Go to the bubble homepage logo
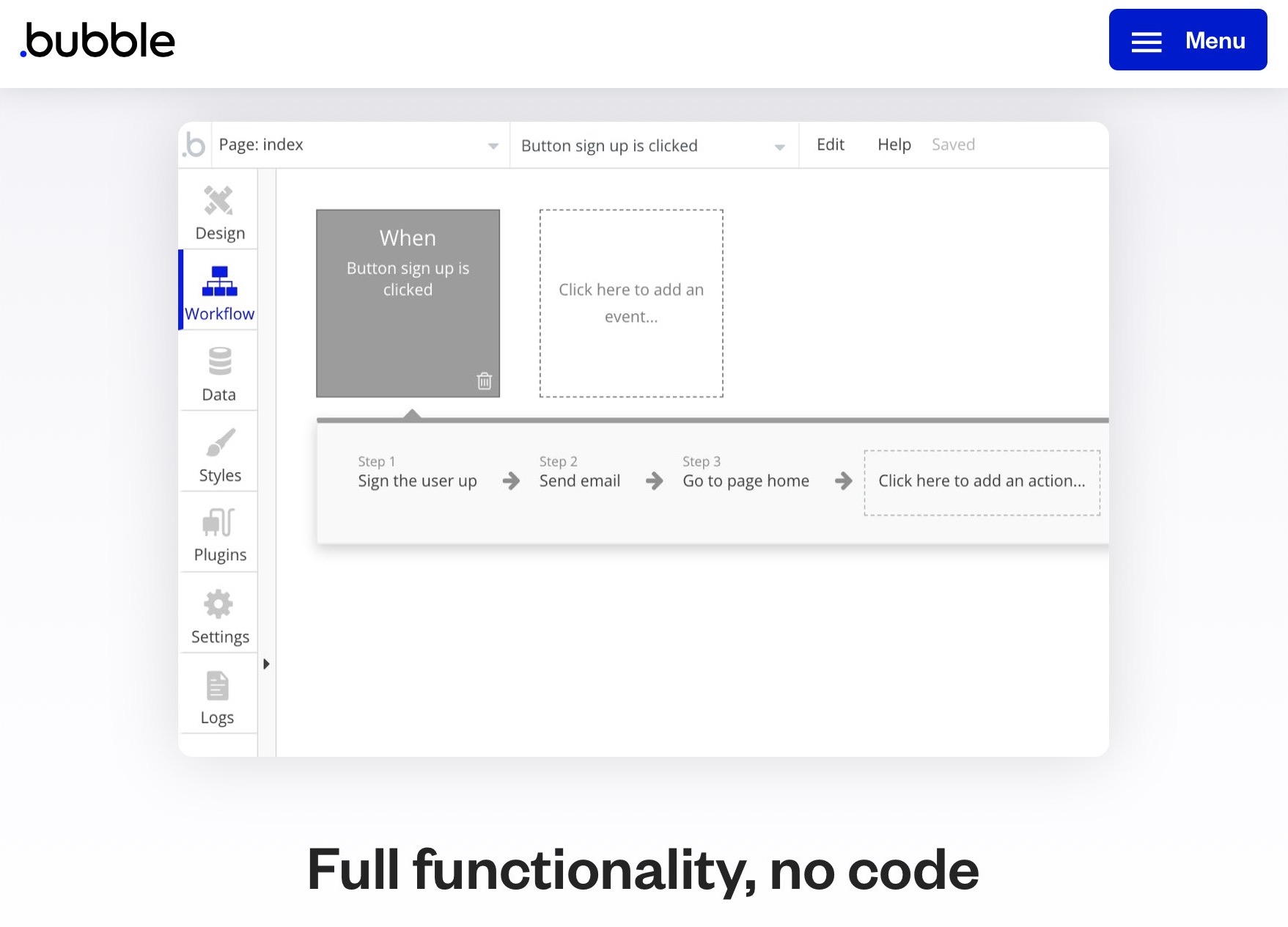 click(x=98, y=40)
